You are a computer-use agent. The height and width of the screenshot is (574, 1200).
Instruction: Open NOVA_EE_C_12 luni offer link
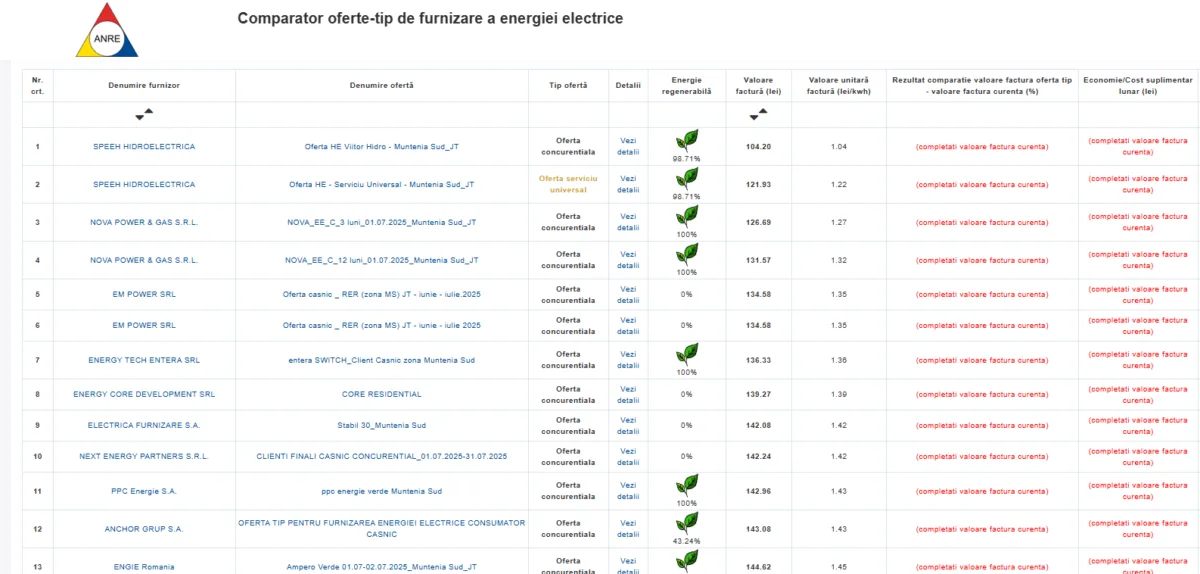coord(382,260)
